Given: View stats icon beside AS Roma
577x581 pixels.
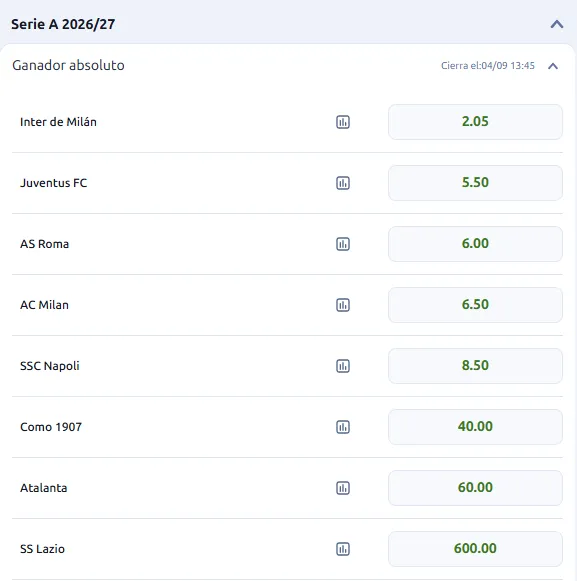Looking at the screenshot, I should pyautogui.click(x=343, y=244).
